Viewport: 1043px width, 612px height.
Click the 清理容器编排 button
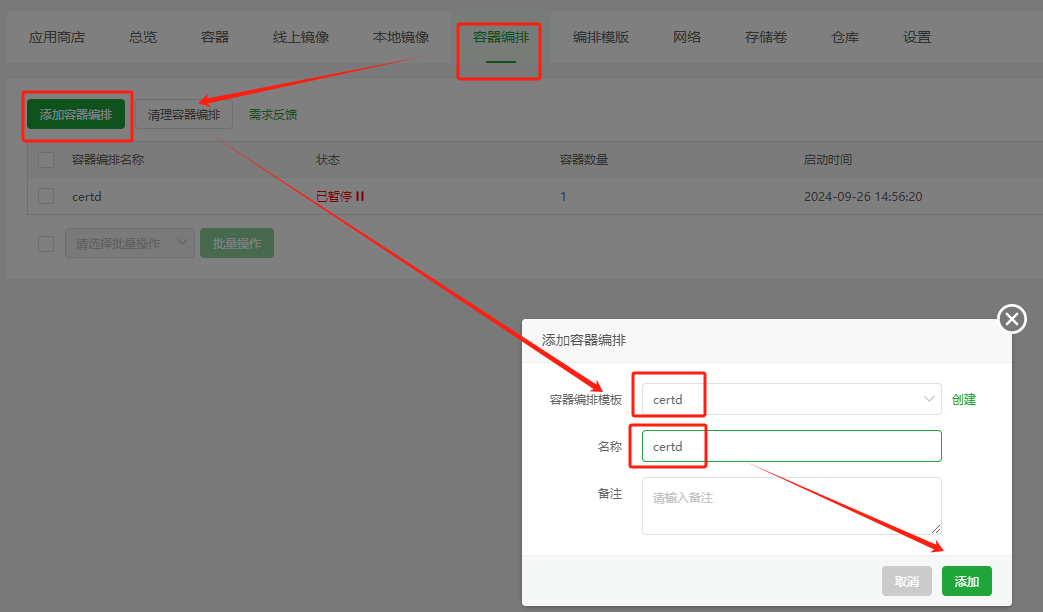(x=184, y=114)
